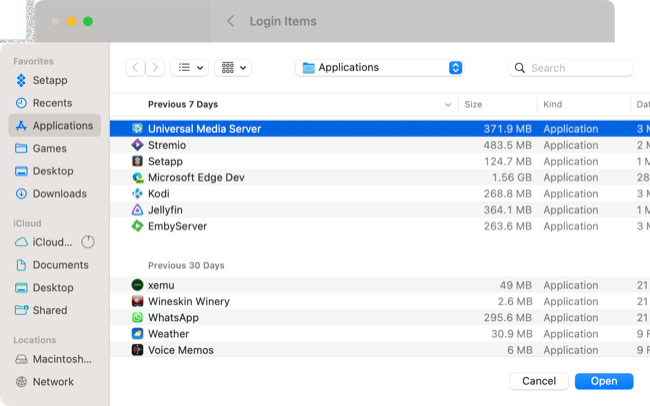Viewport: 650px width, 406px height.
Task: Select Recents in Favorites sidebar
Action: pyautogui.click(x=52, y=103)
